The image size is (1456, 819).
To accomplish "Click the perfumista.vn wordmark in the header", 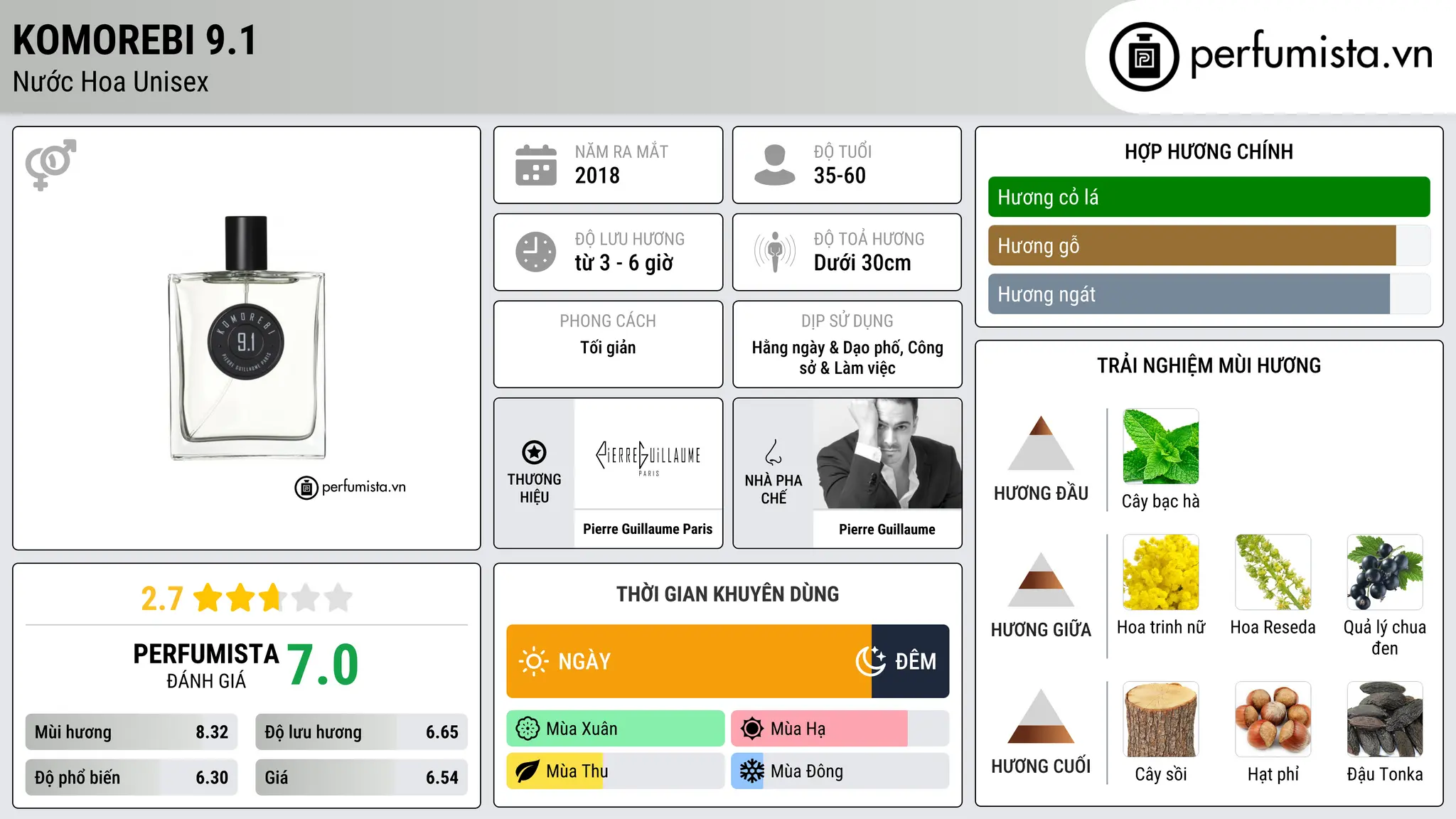I will point(1312,54).
